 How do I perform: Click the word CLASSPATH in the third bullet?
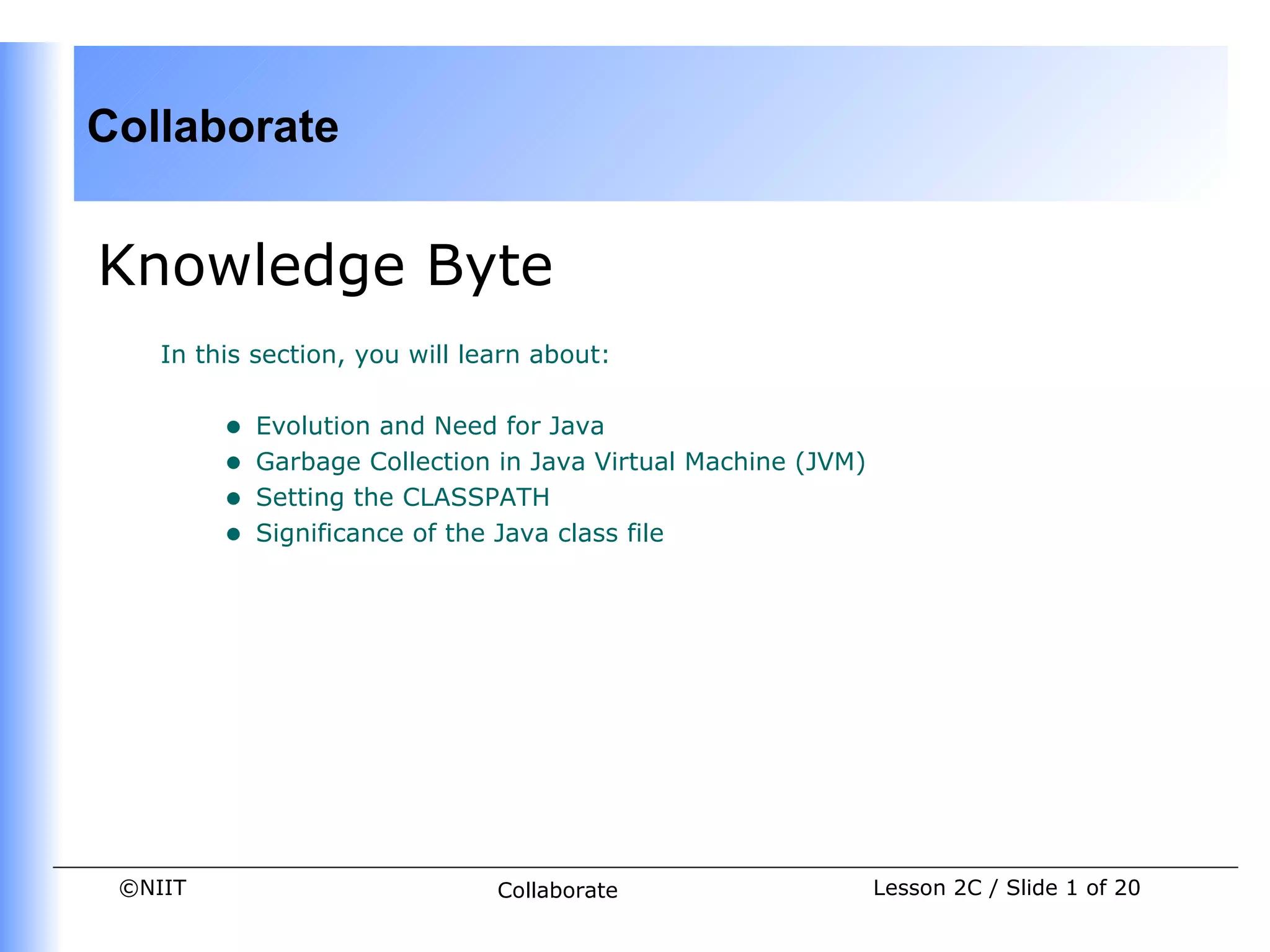click(476, 498)
